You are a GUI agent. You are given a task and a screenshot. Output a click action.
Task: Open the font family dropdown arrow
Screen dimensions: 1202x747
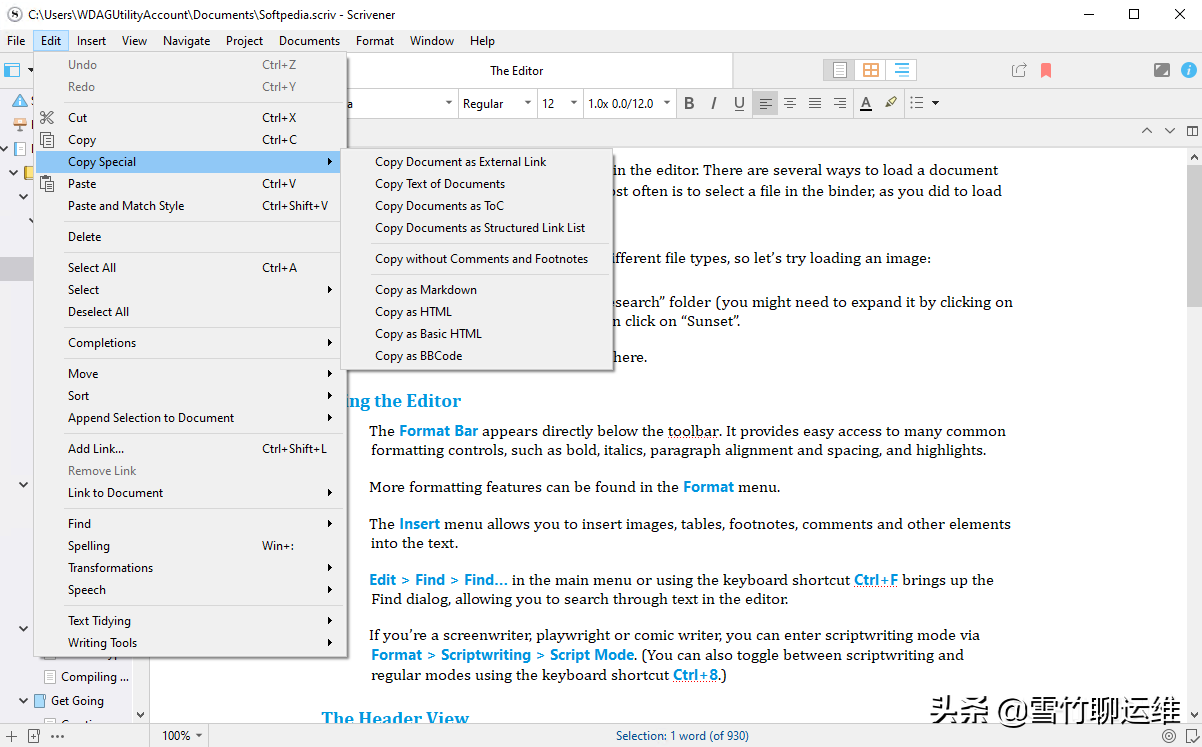click(x=448, y=103)
